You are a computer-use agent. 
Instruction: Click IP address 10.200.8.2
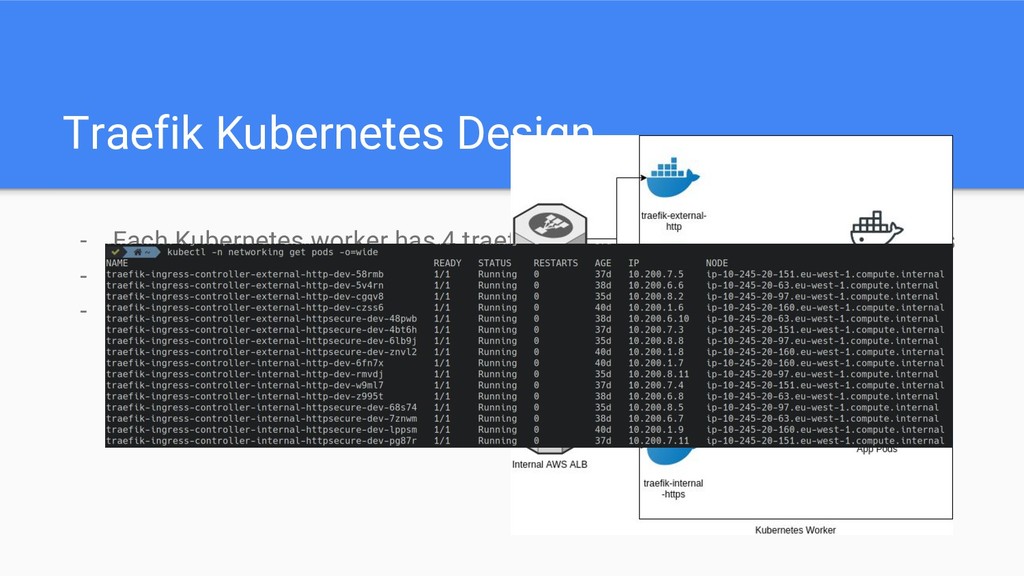coord(656,296)
